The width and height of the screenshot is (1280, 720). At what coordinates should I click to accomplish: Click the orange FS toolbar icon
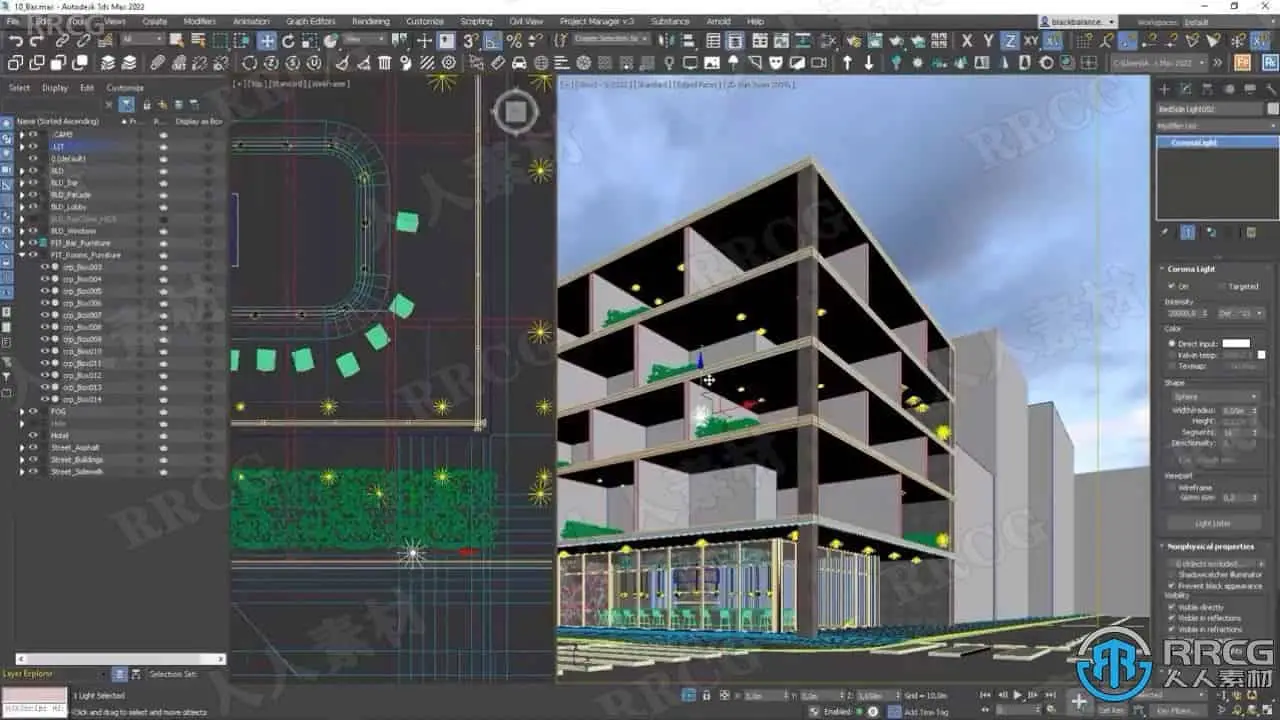(x=1243, y=62)
